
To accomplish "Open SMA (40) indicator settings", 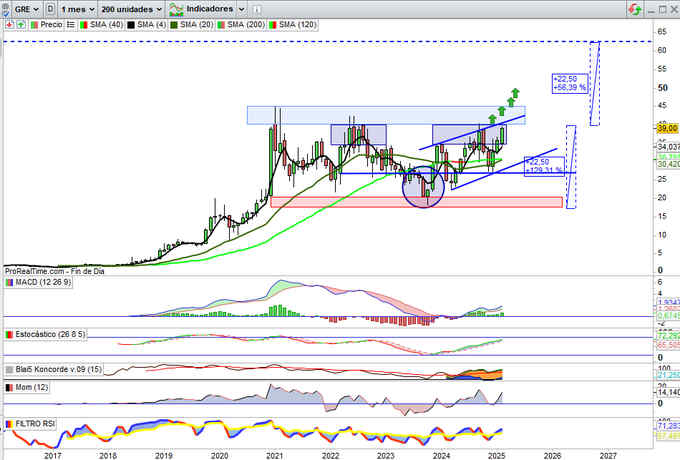I will [106, 25].
